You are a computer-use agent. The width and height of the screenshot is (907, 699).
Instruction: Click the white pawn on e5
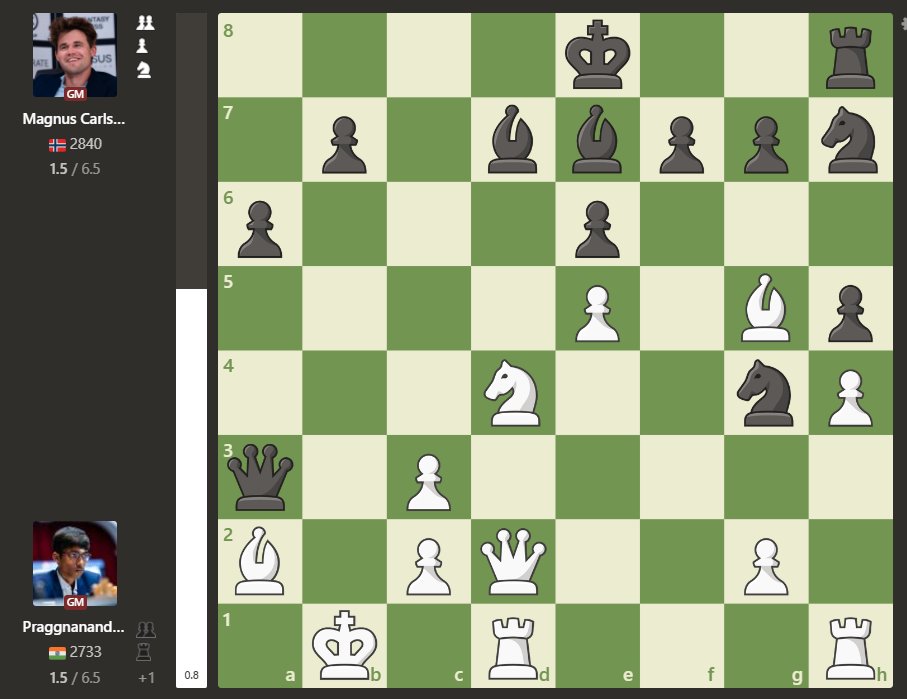[x=597, y=313]
